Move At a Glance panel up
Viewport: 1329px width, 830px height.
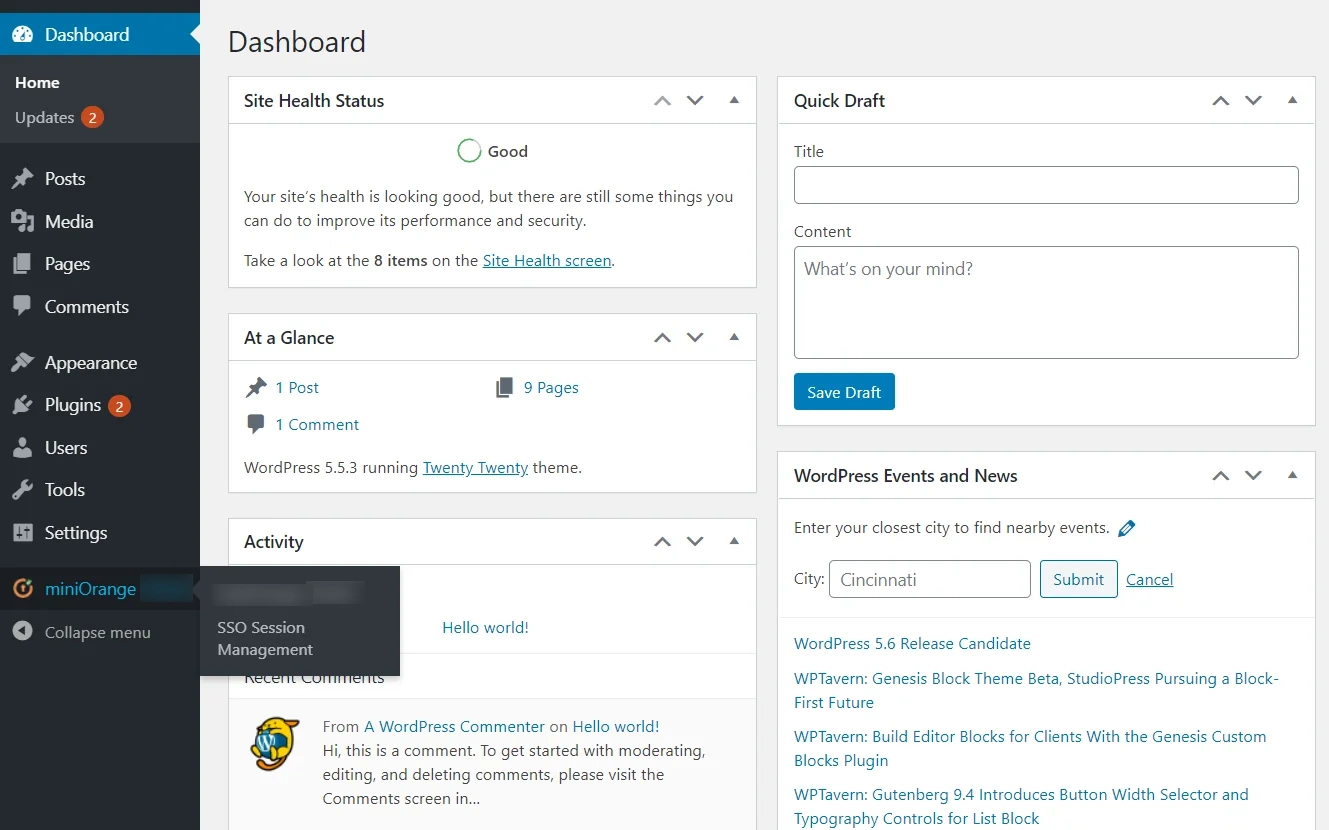coord(662,337)
